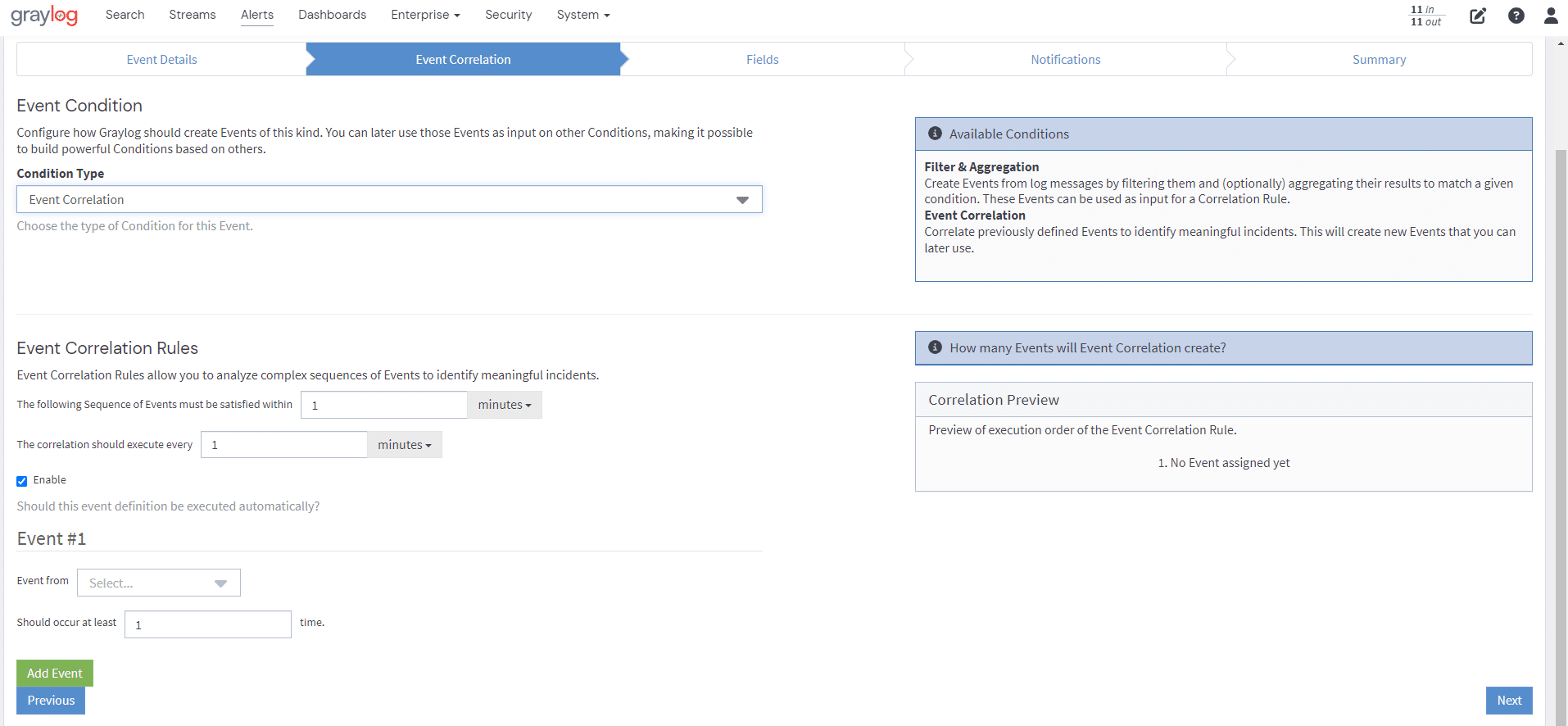1568x726 pixels.
Task: Open the scratchpad edit icon
Action: coord(1477,16)
